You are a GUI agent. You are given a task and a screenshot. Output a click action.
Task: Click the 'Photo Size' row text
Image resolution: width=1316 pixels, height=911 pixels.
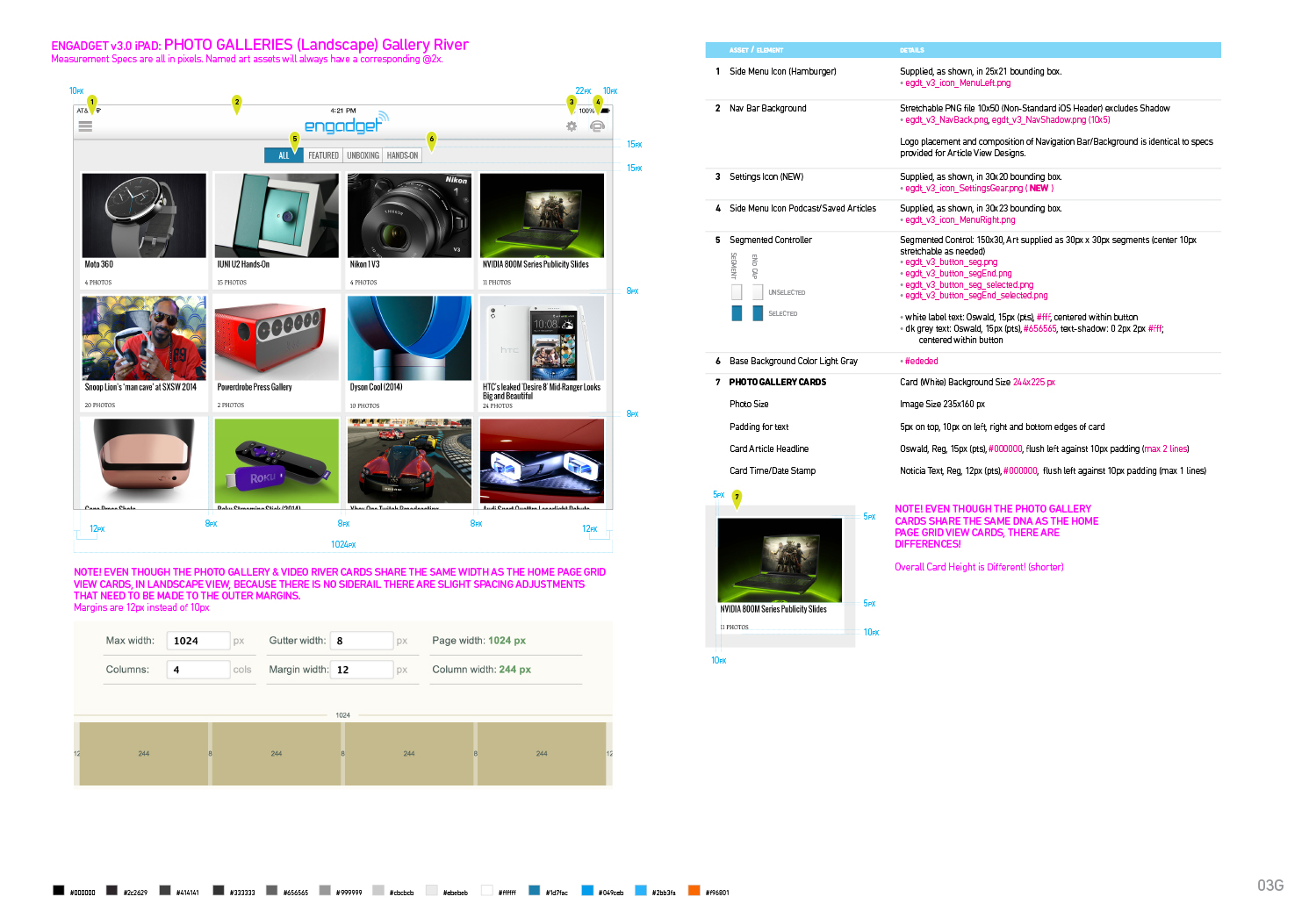click(749, 405)
